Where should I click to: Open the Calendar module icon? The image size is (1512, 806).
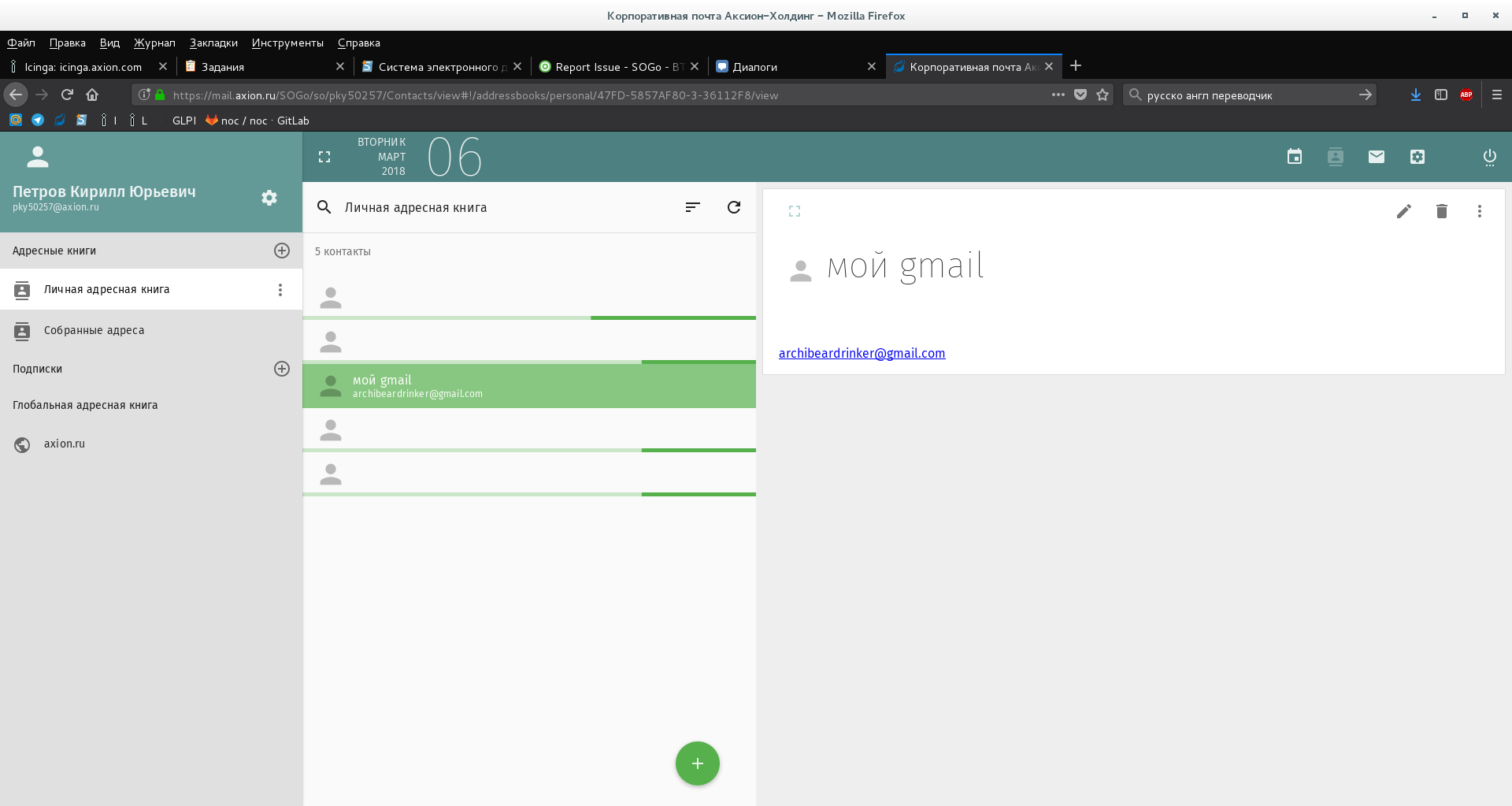tap(1294, 157)
